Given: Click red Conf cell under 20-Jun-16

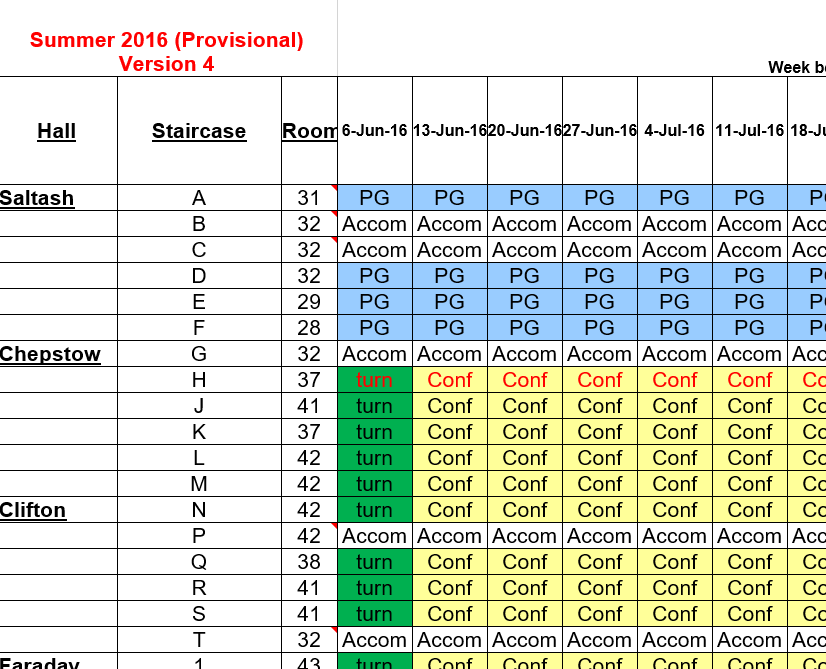Looking at the screenshot, I should tap(525, 380).
